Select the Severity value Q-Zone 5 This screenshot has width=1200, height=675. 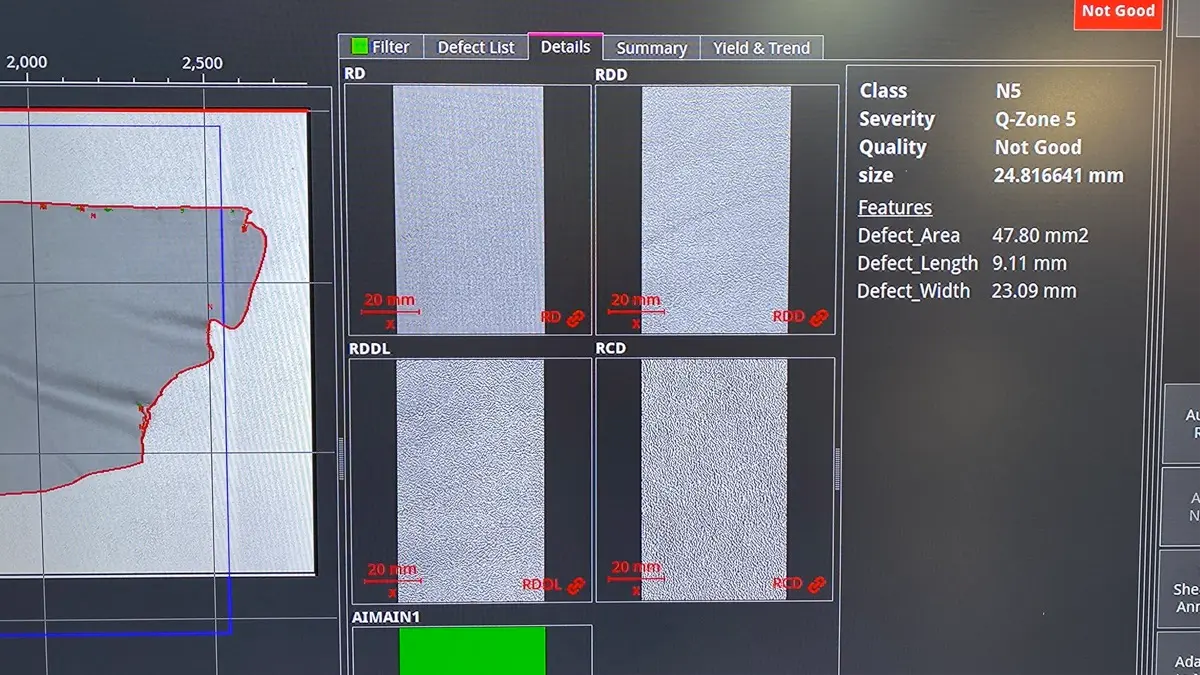click(x=1035, y=119)
